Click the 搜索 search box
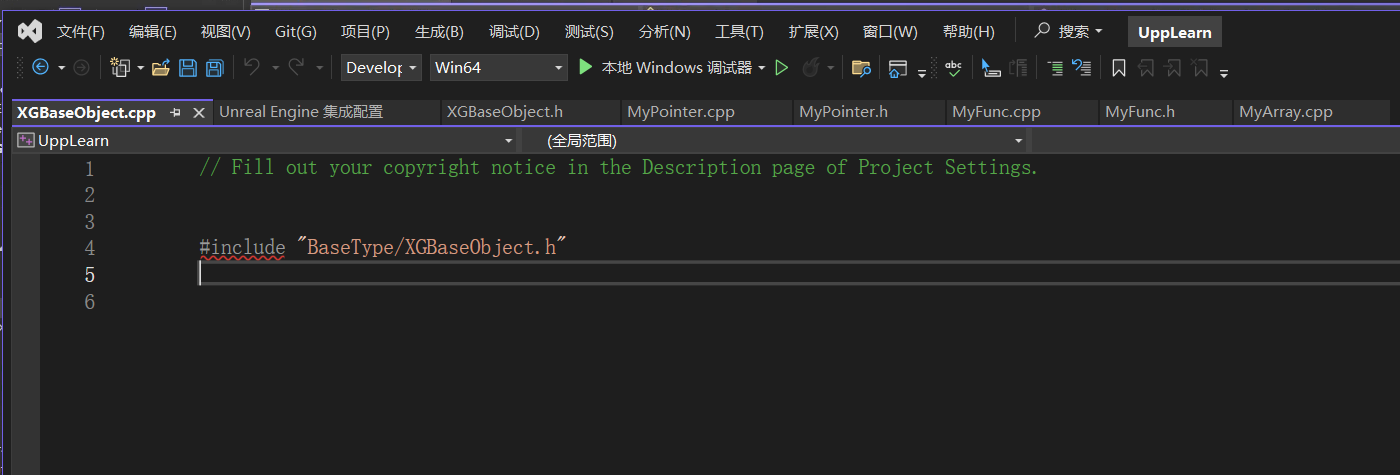1400x475 pixels. click(1068, 32)
